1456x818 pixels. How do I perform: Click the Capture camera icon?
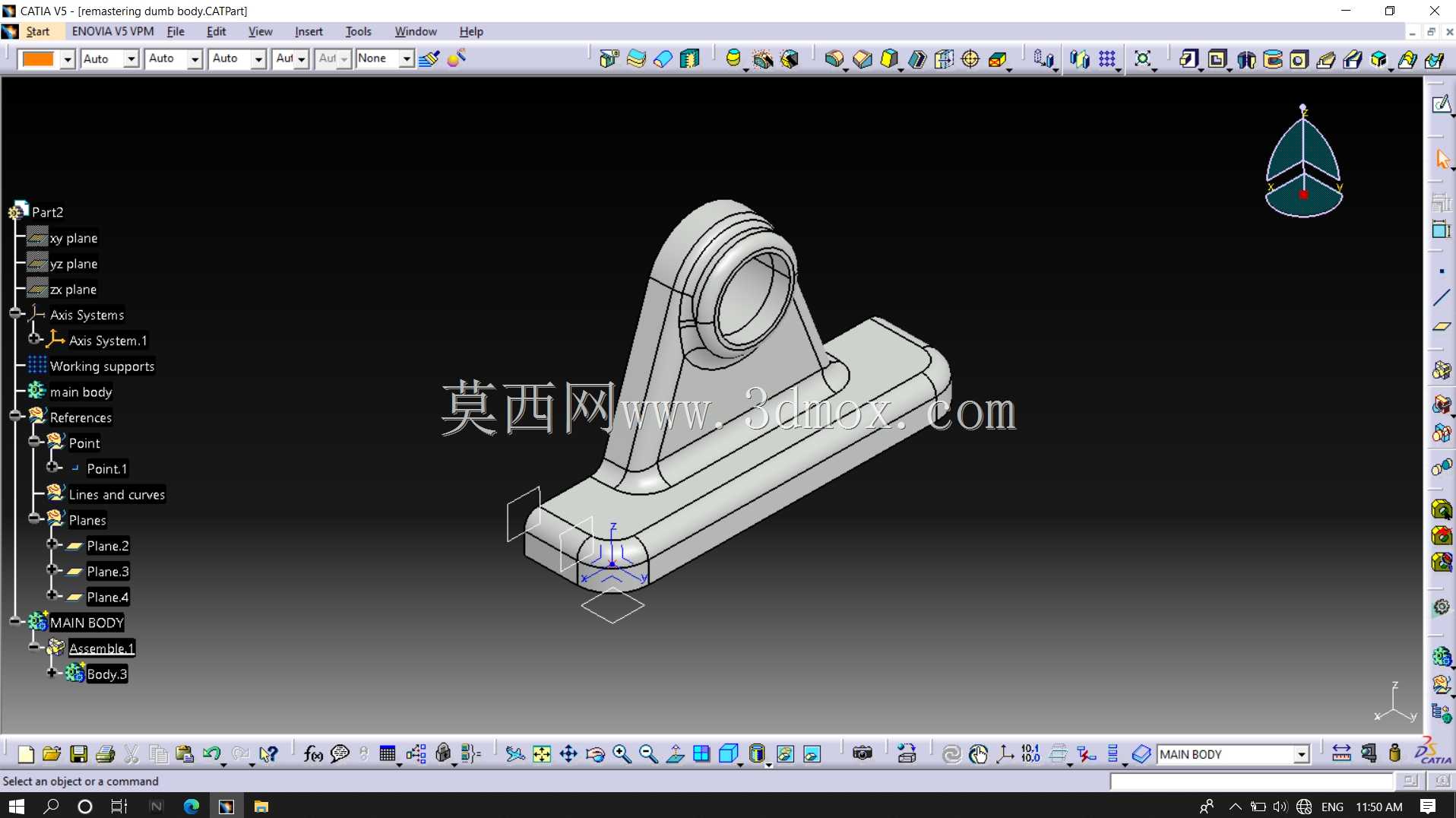pyautogui.click(x=862, y=753)
